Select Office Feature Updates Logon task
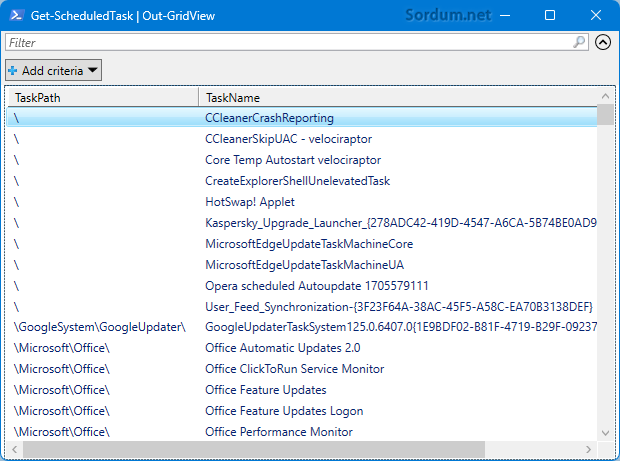Viewport: 620px width, 461px height. tap(302, 411)
